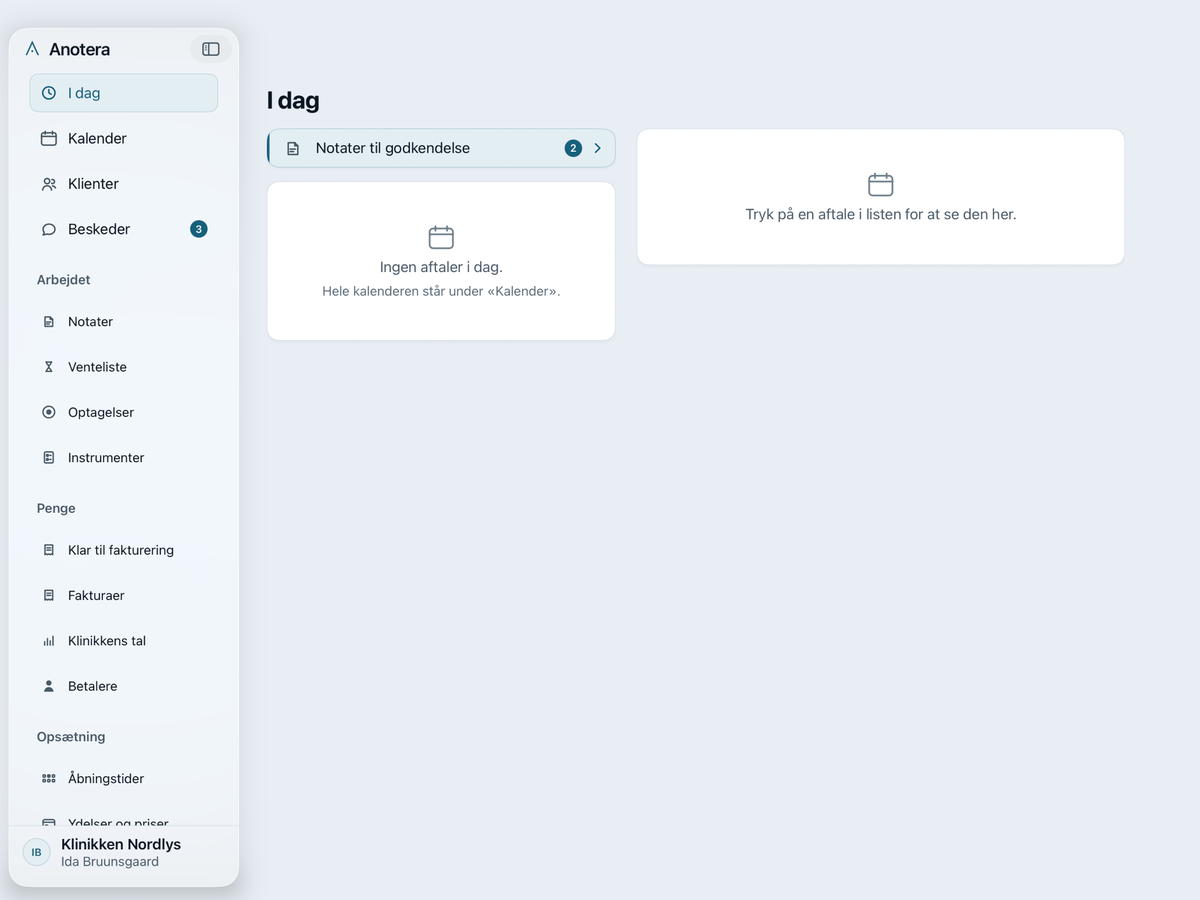This screenshot has height=900, width=1200.
Task: Click the Åbningstider grid icon
Action: coord(49,779)
